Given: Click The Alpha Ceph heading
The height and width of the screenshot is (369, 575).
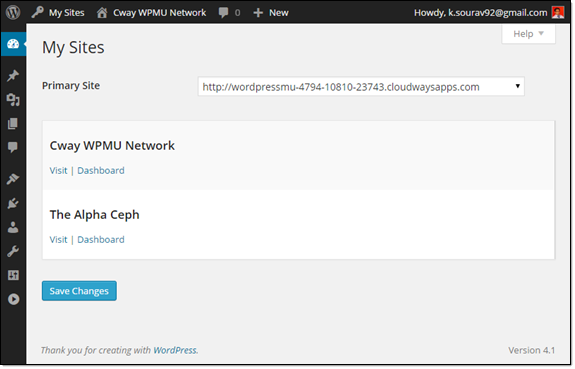Looking at the screenshot, I should [x=95, y=215].
